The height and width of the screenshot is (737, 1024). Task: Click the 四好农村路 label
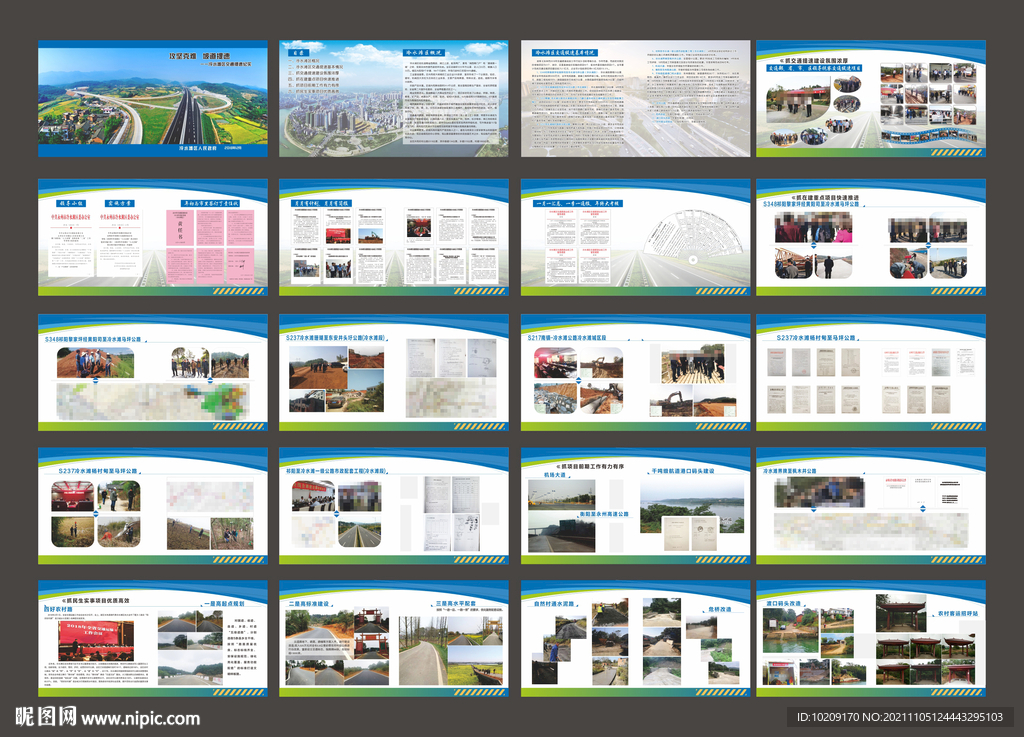[x=58, y=610]
